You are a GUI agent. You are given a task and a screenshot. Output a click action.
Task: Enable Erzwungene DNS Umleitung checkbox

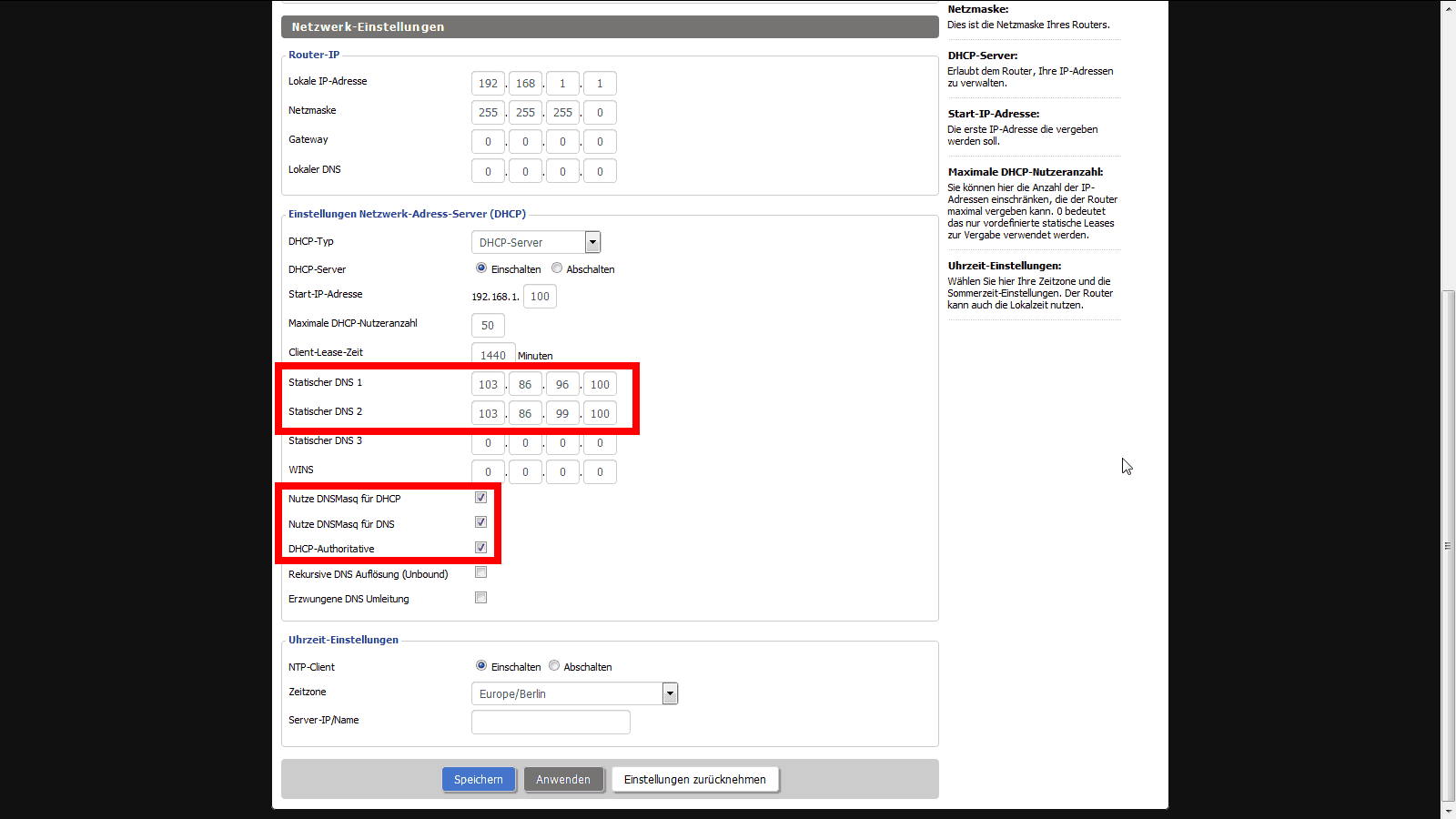tap(480, 598)
